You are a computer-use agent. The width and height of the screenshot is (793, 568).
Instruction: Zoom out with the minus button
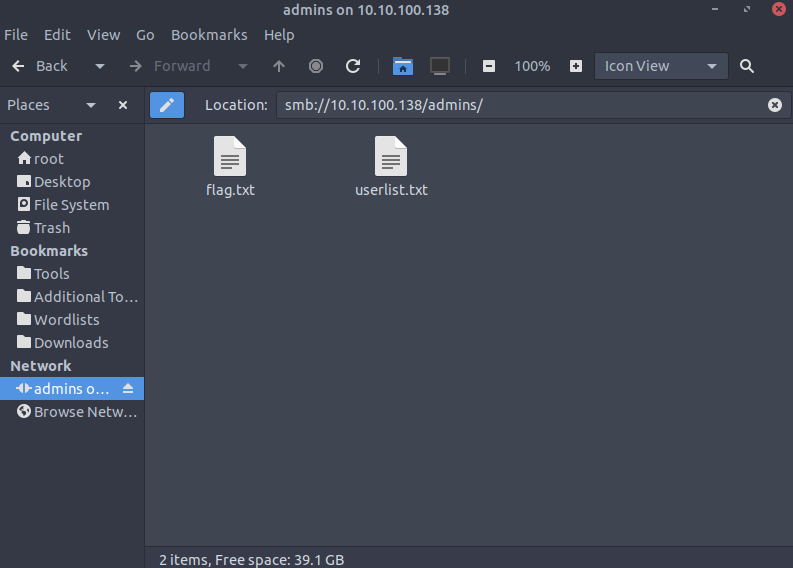[x=489, y=66]
